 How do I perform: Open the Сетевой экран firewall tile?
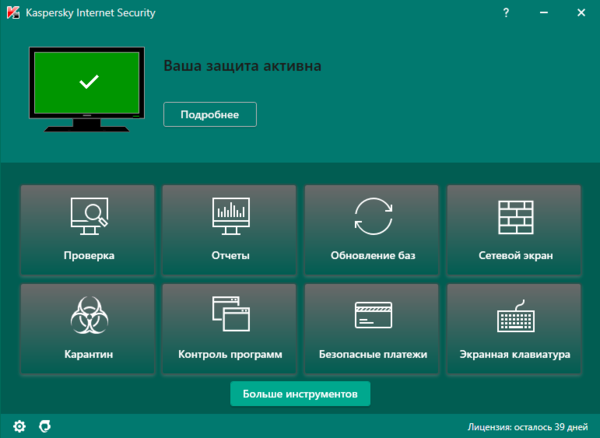514,230
